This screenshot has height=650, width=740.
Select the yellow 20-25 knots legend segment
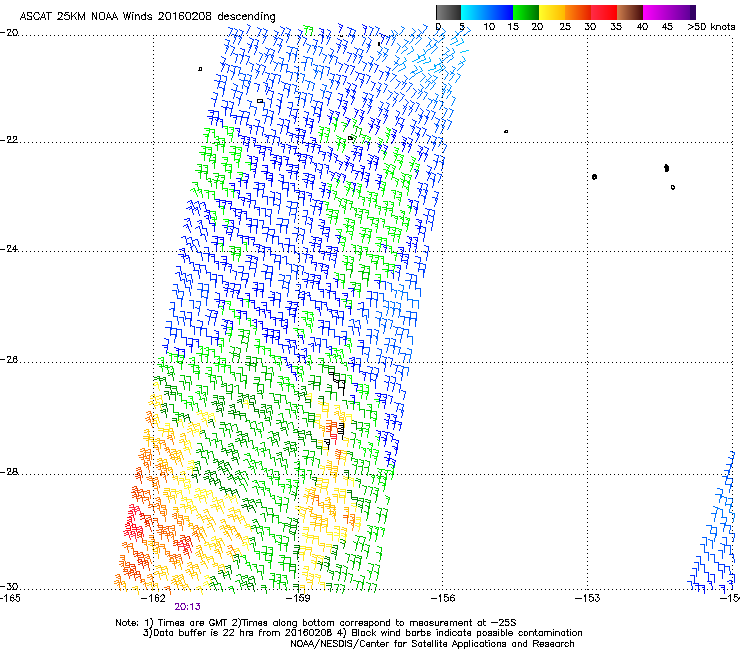[552, 12]
